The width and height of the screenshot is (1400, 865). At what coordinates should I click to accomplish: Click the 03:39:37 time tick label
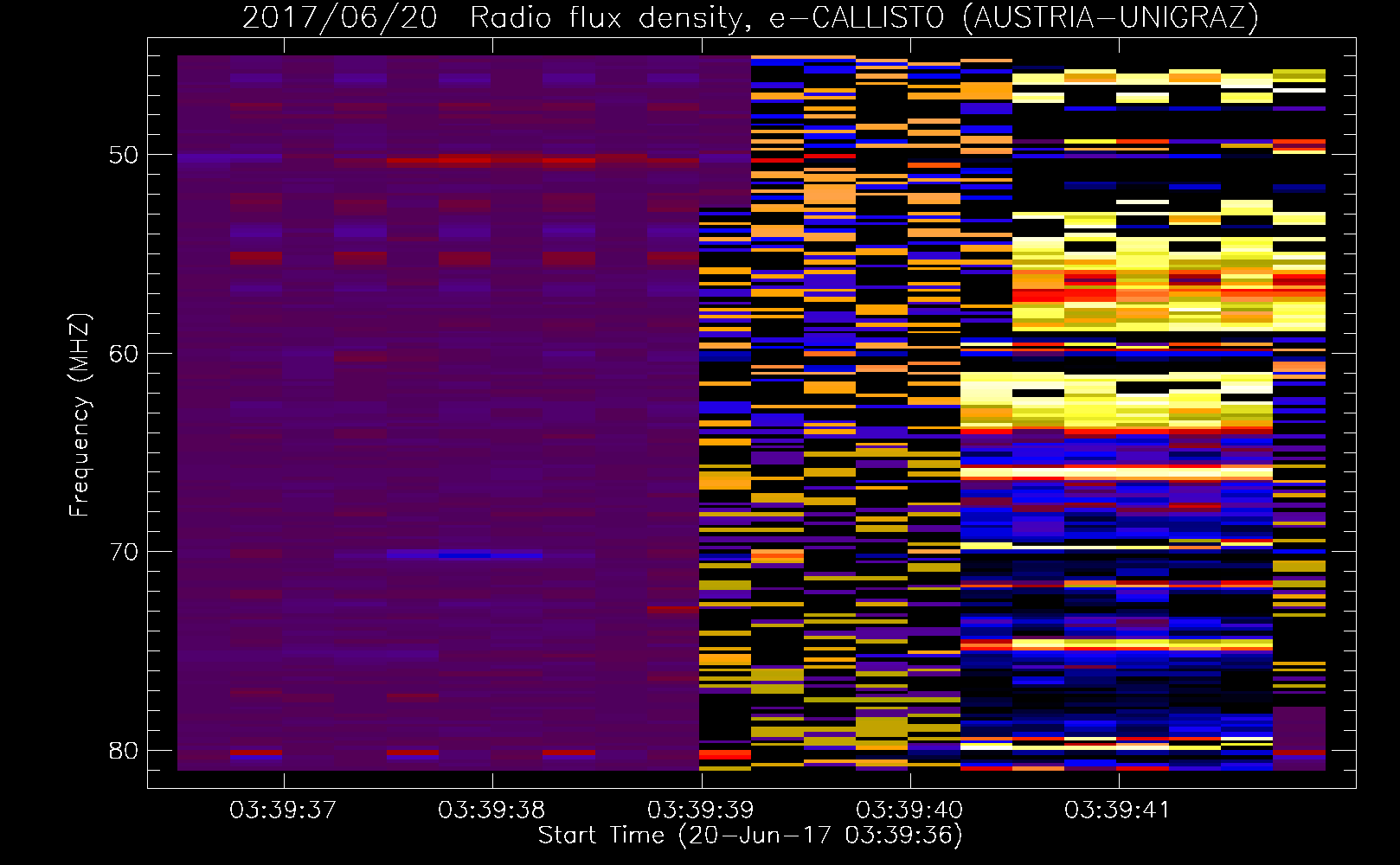(x=283, y=810)
